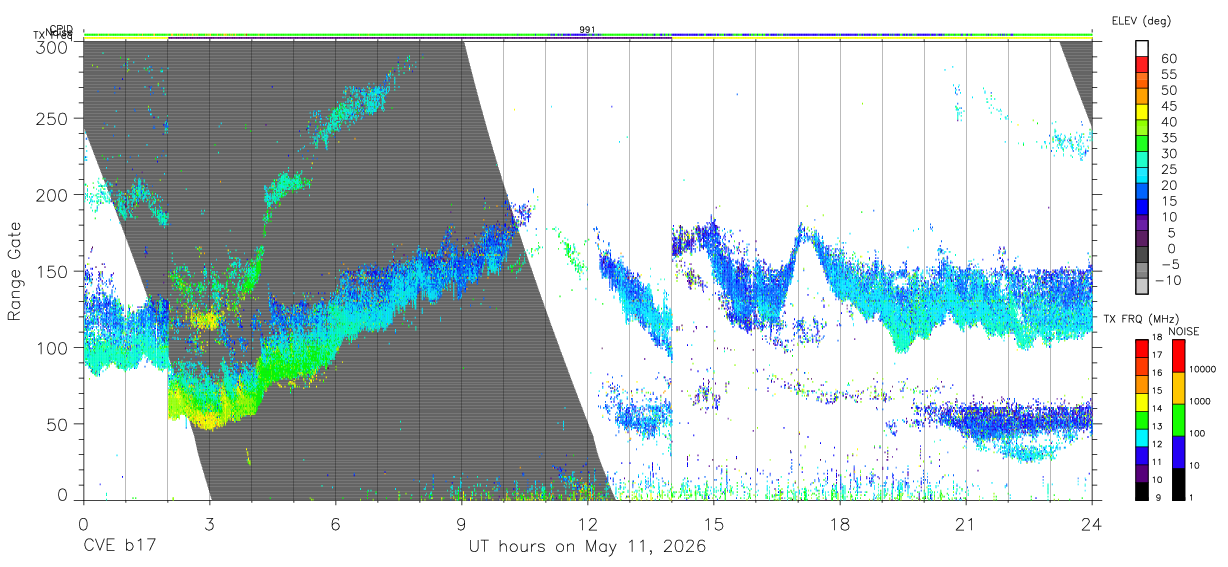Click the '3' tick label on UT hours axis
The image size is (1228, 567).
pyautogui.click(x=209, y=524)
